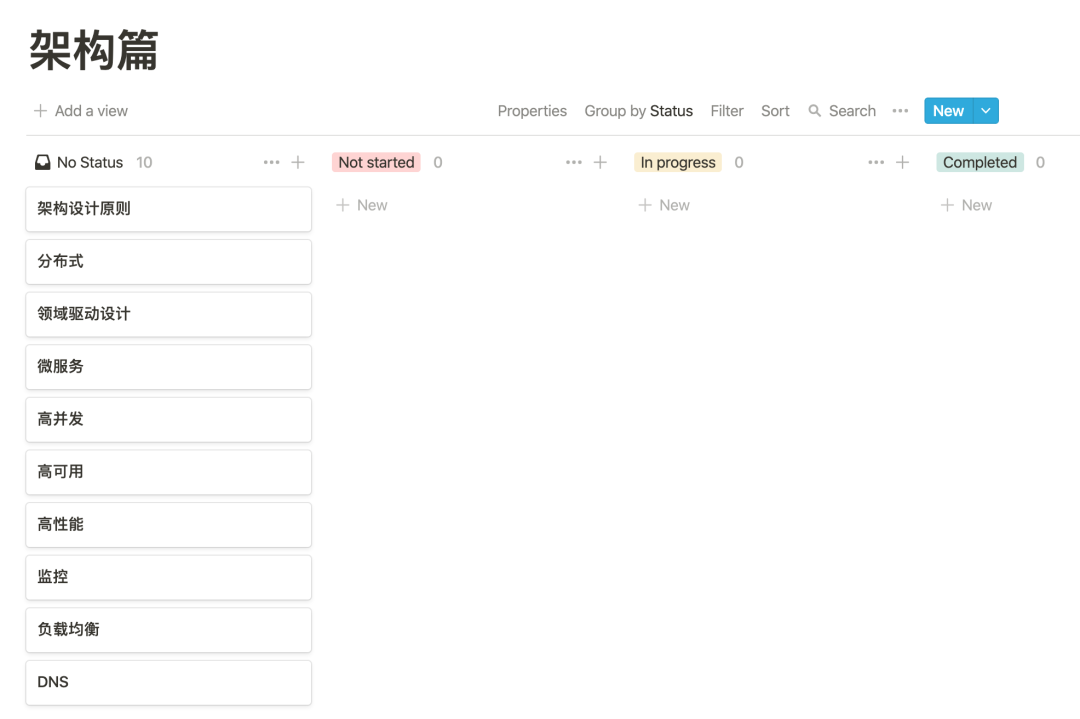1080x719 pixels.
Task: Open the Sort menu
Action: click(775, 111)
